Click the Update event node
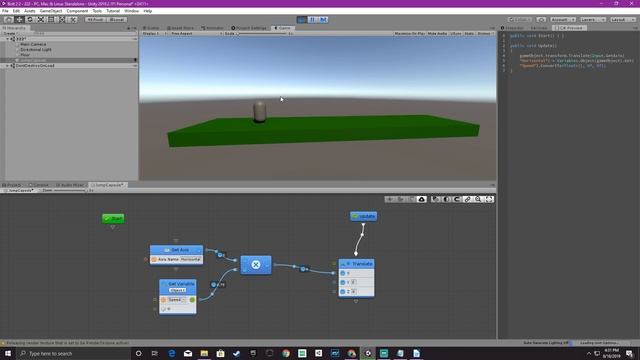Screen dimensions: 640x360 tap(363, 216)
